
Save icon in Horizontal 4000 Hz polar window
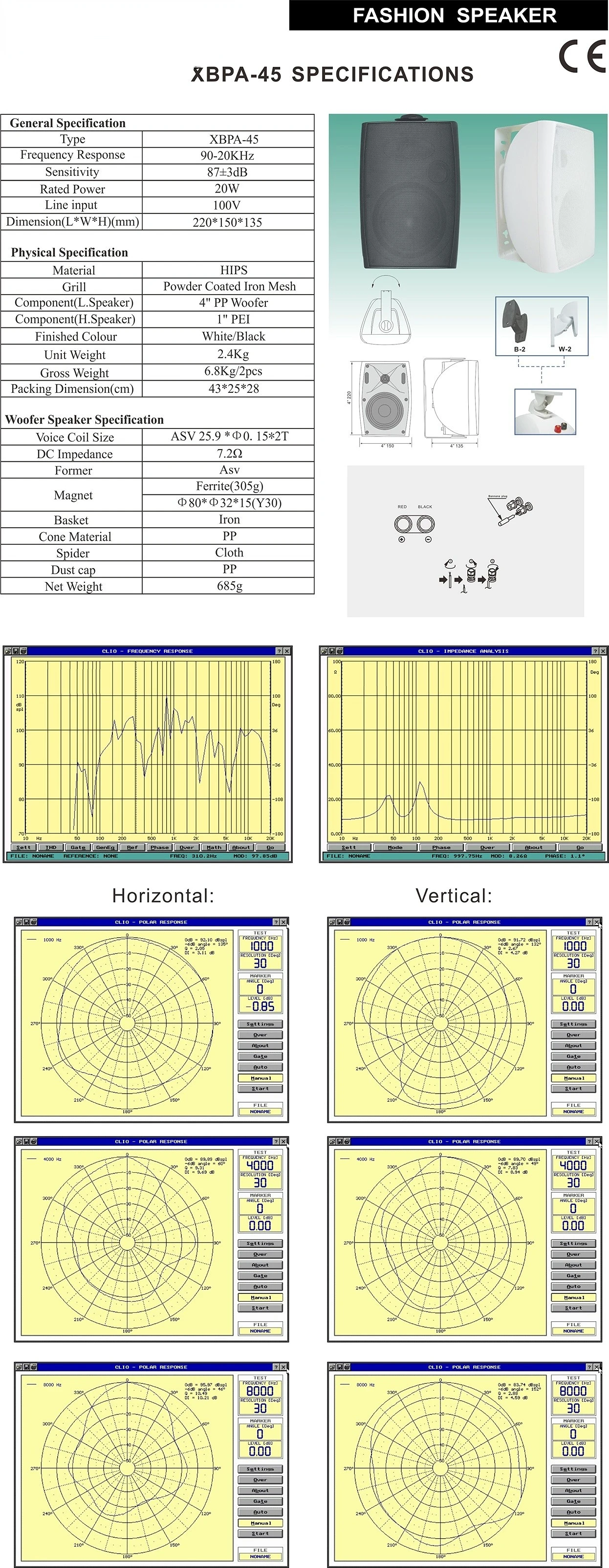pyautogui.click(x=26, y=1141)
